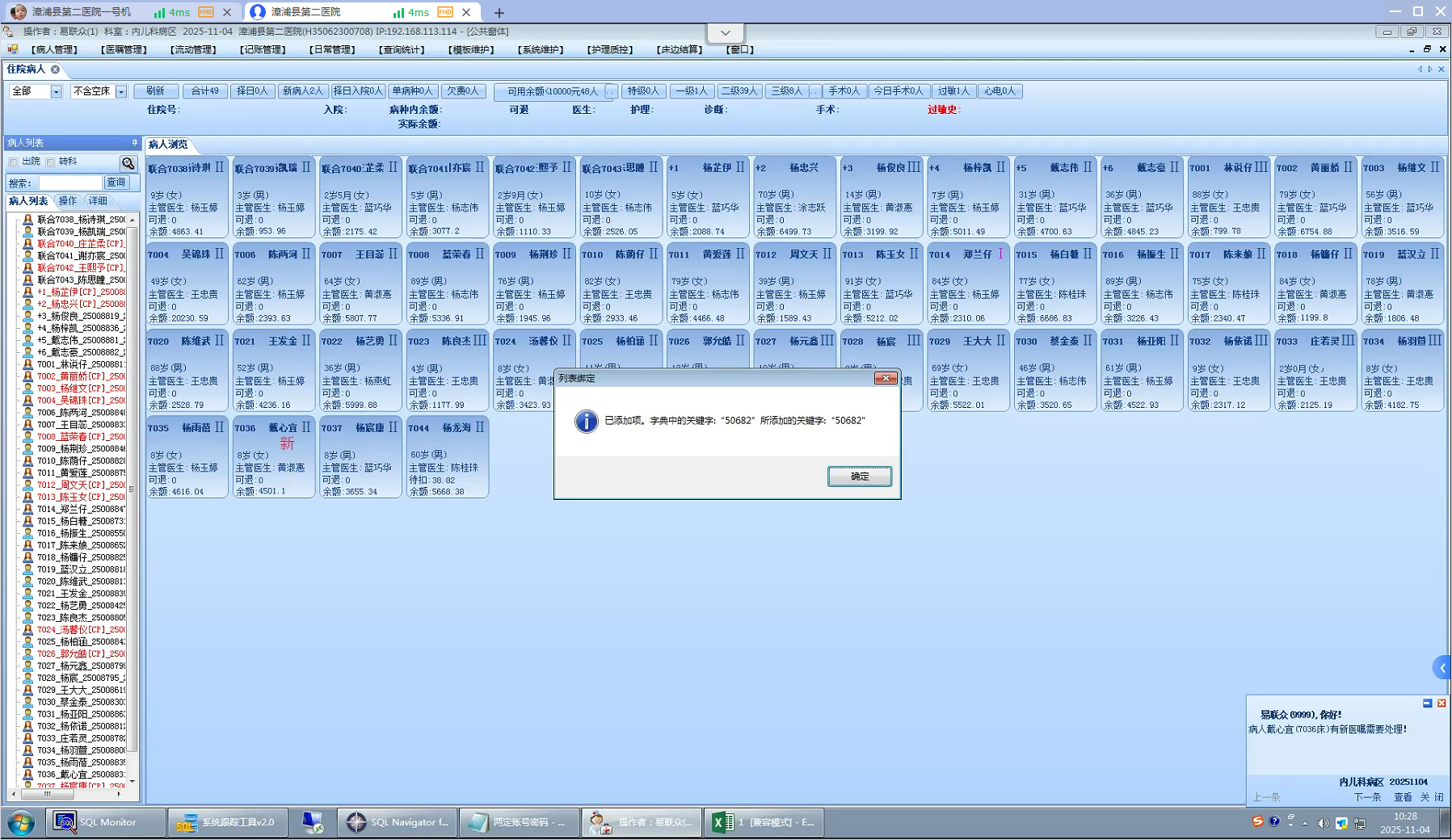
Task: Select bed card +3 杨俊良
Action: click(881, 198)
